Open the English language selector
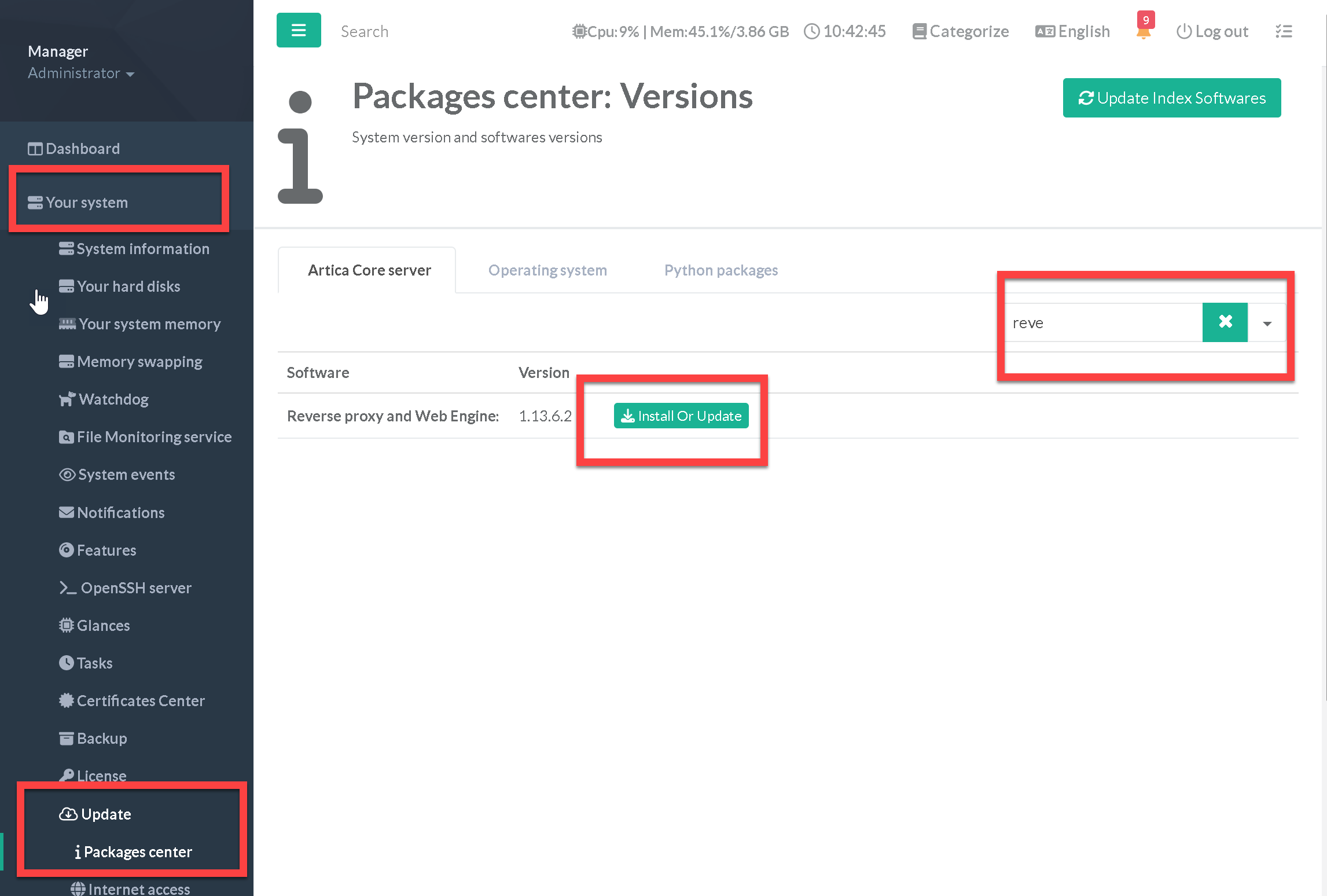 (1072, 31)
